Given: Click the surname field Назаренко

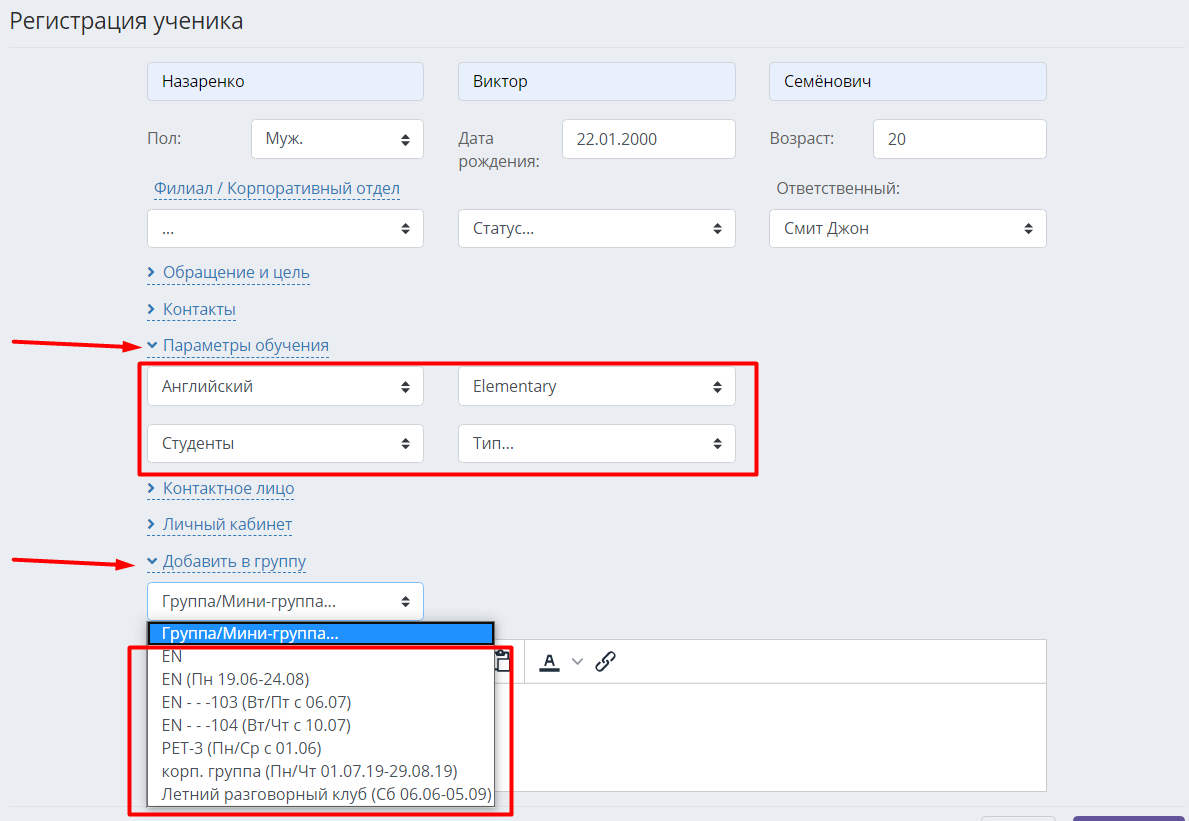Looking at the screenshot, I should pyautogui.click(x=285, y=81).
